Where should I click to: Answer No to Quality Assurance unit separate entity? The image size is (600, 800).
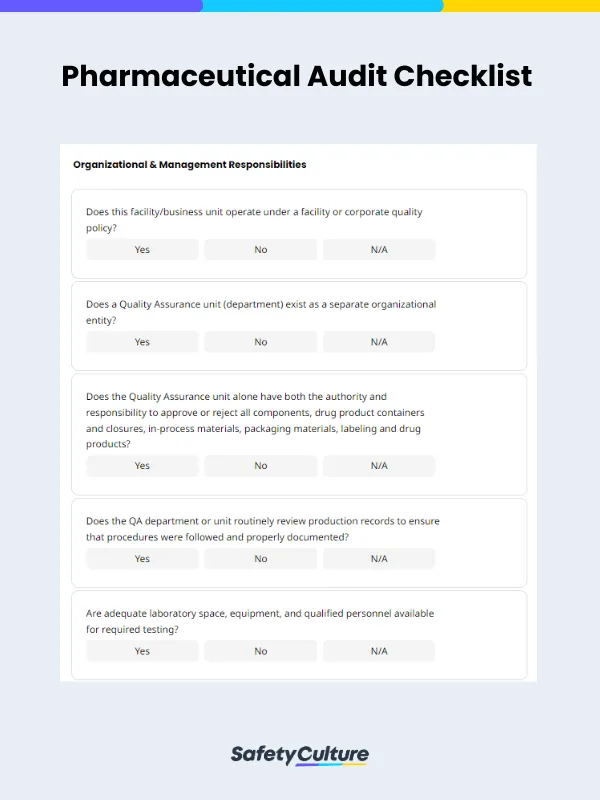pos(261,342)
